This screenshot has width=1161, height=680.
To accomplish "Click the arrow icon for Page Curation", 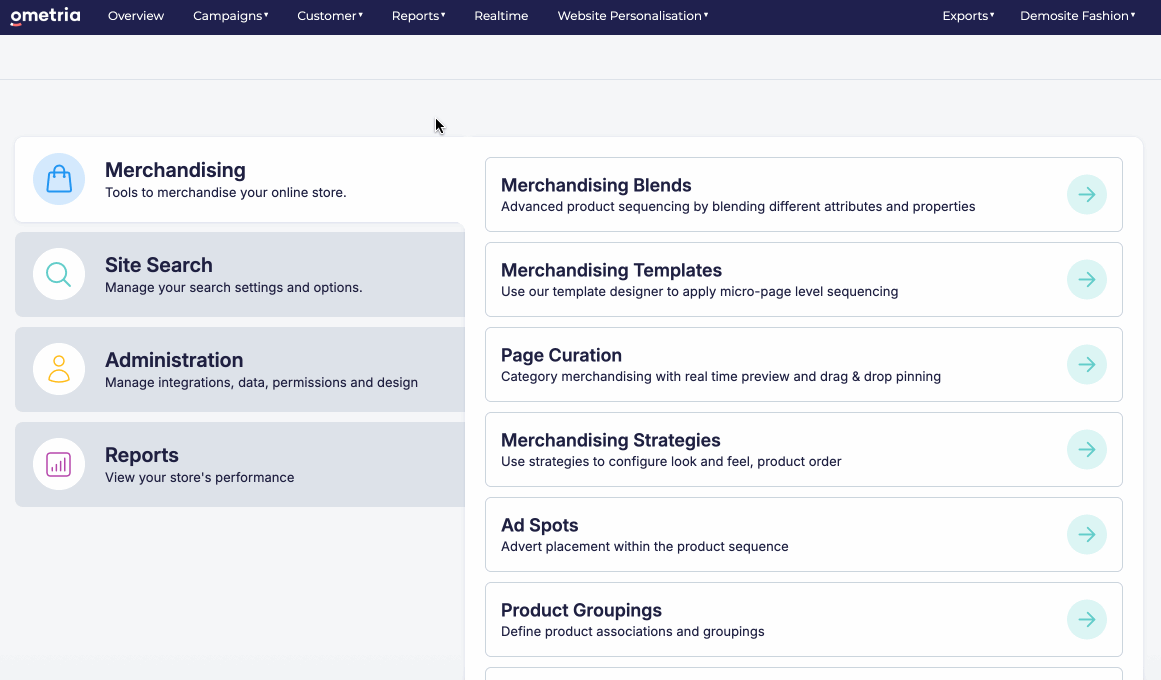I will (1087, 364).
